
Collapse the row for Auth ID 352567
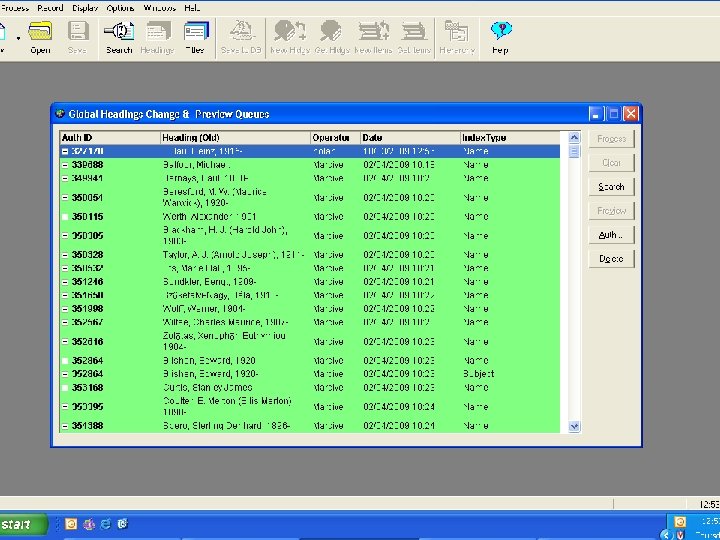[65, 322]
